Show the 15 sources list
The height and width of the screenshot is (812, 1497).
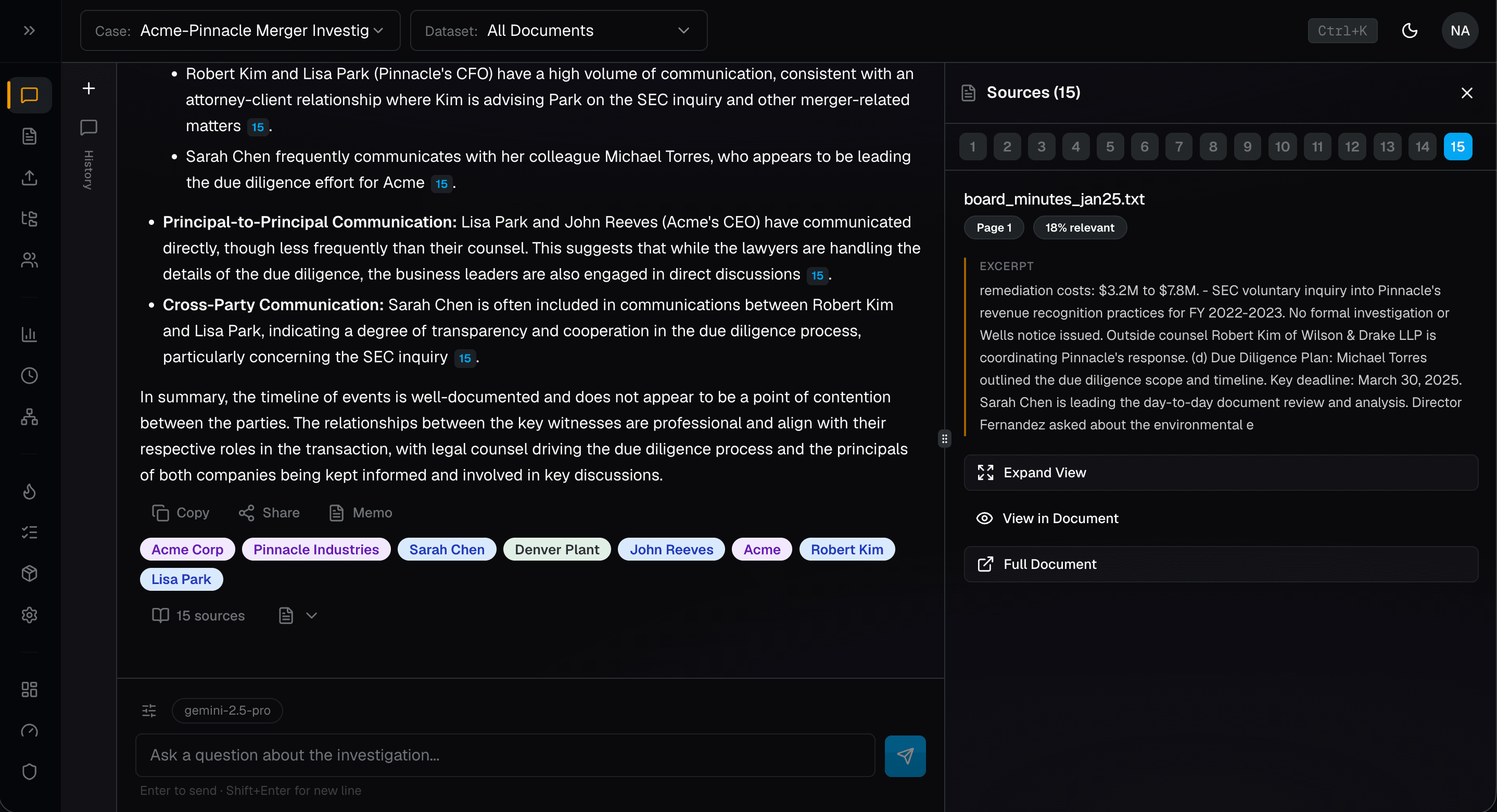[x=198, y=616]
